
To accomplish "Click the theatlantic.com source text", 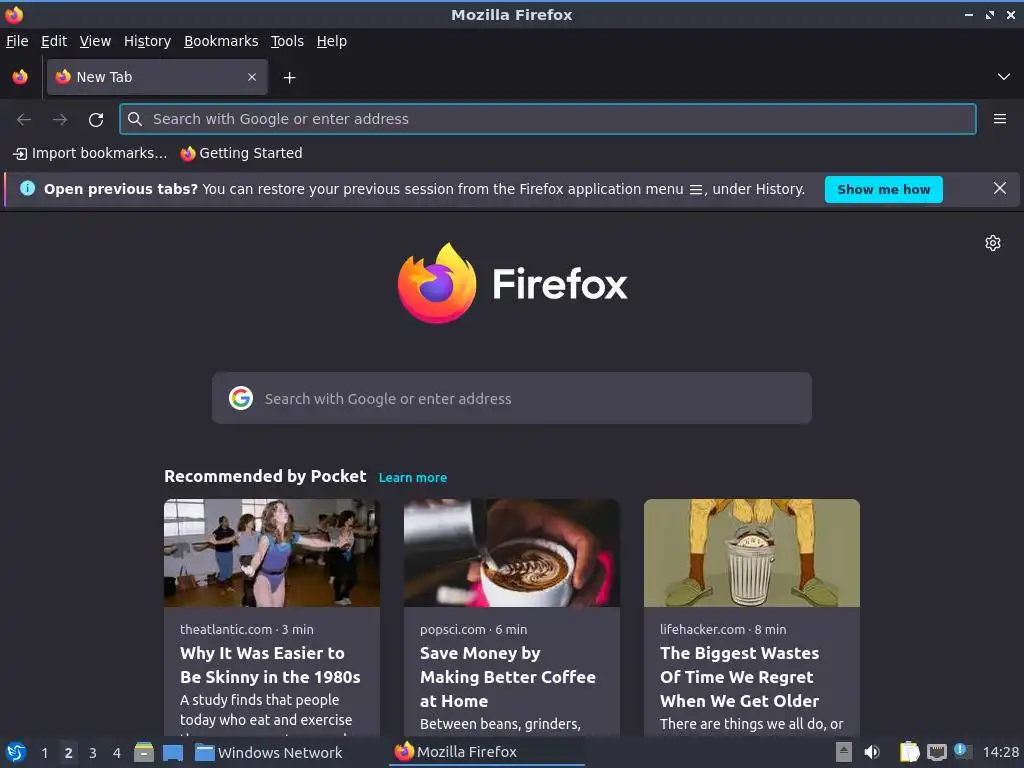I will [226, 630].
